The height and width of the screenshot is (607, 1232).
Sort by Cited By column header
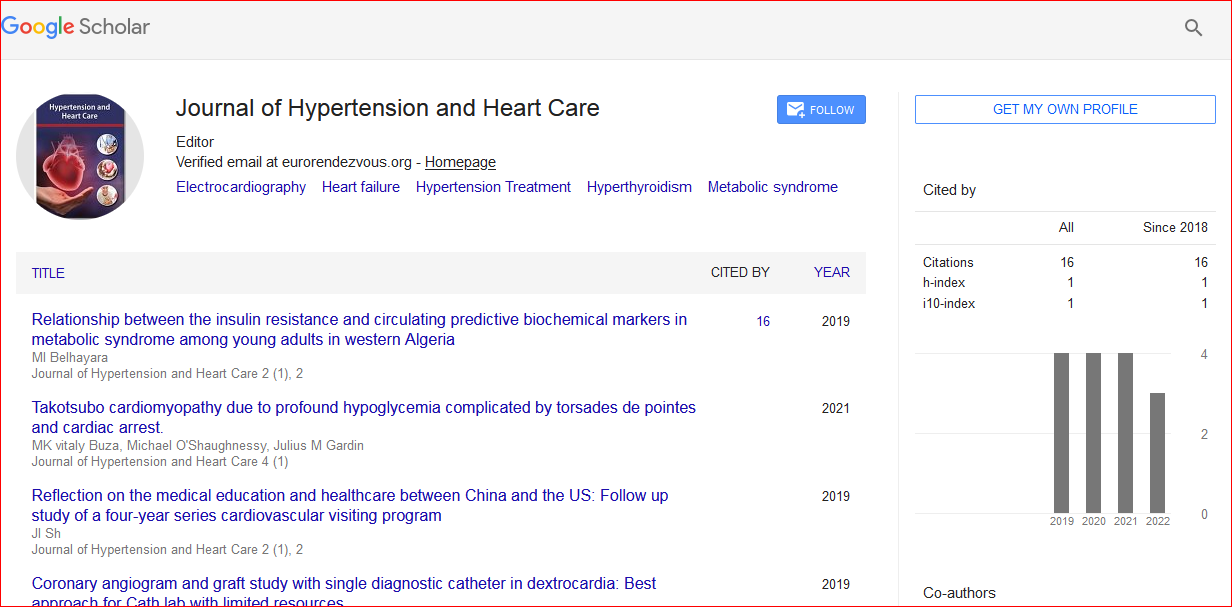[740, 272]
